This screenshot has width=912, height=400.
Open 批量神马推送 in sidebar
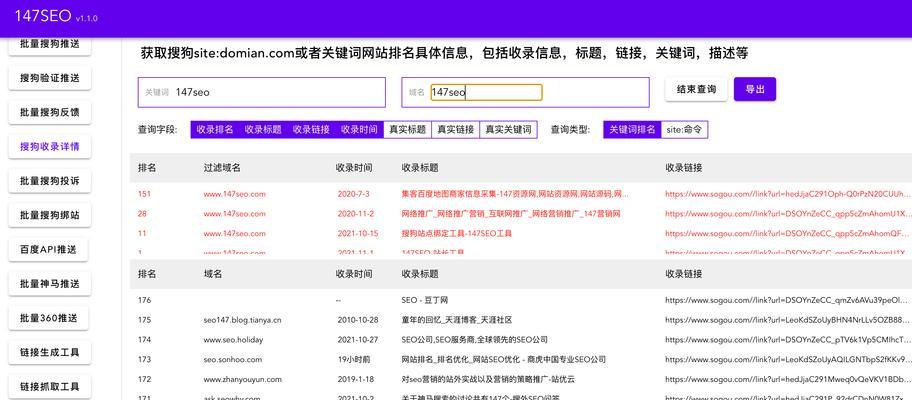tap(49, 284)
